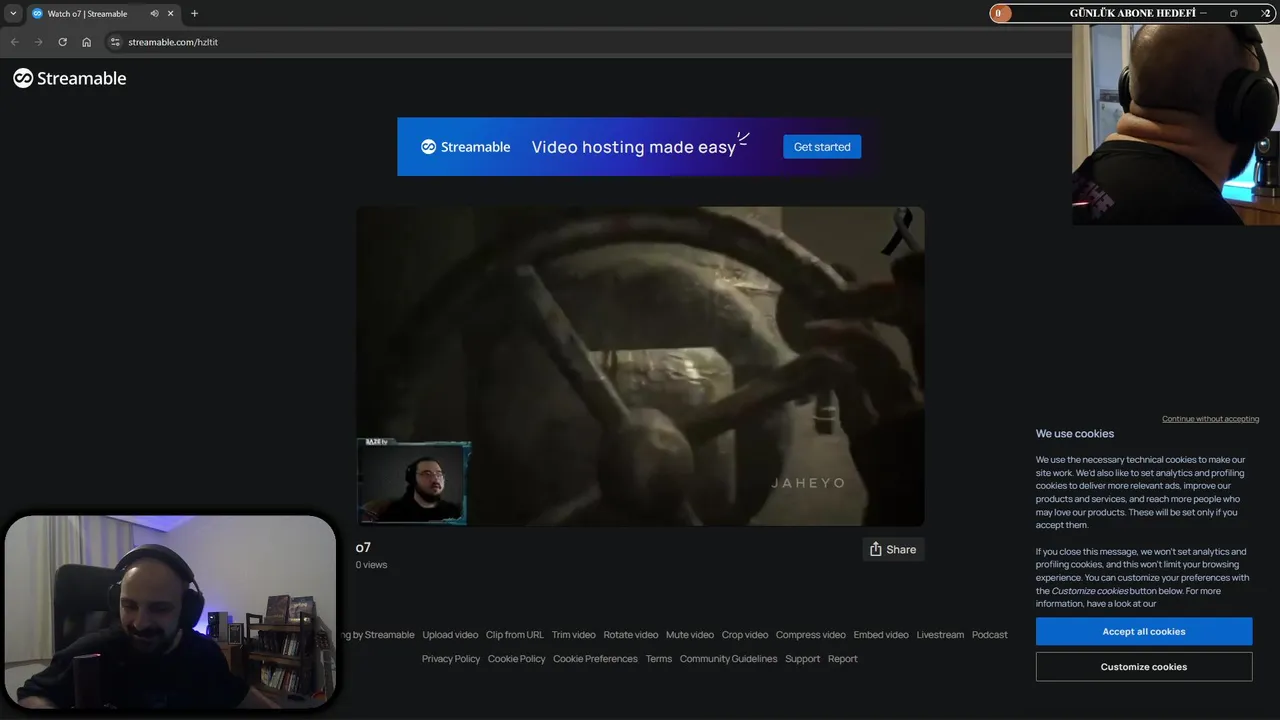Click the 'o7' video title
Screen dimensions: 1280x720
click(x=363, y=548)
